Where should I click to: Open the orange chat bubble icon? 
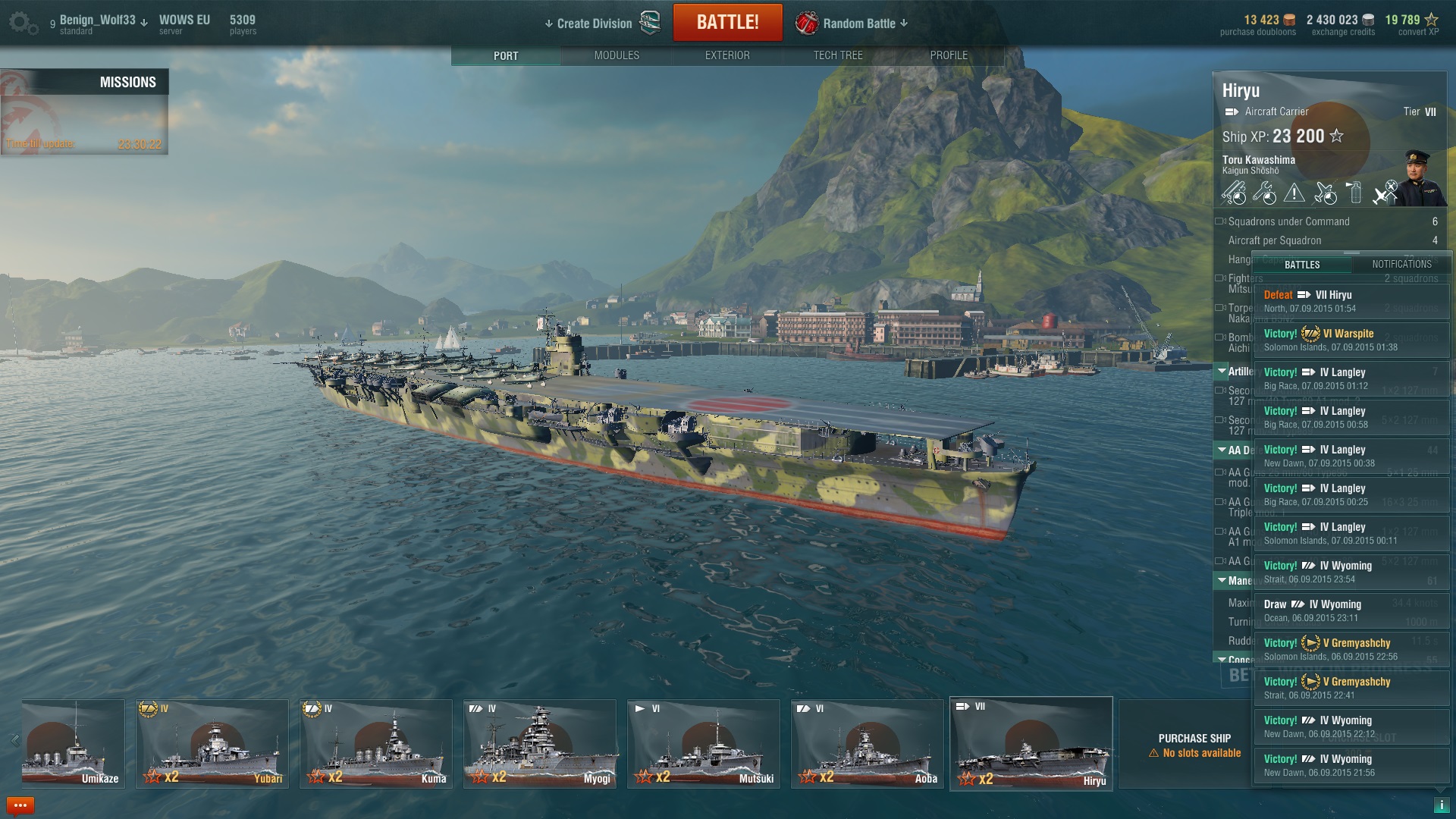[x=20, y=805]
